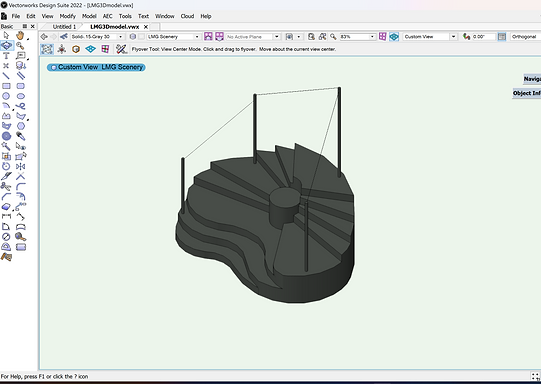
Task: Open the Orthogonal projection dropdown
Action: (525, 37)
